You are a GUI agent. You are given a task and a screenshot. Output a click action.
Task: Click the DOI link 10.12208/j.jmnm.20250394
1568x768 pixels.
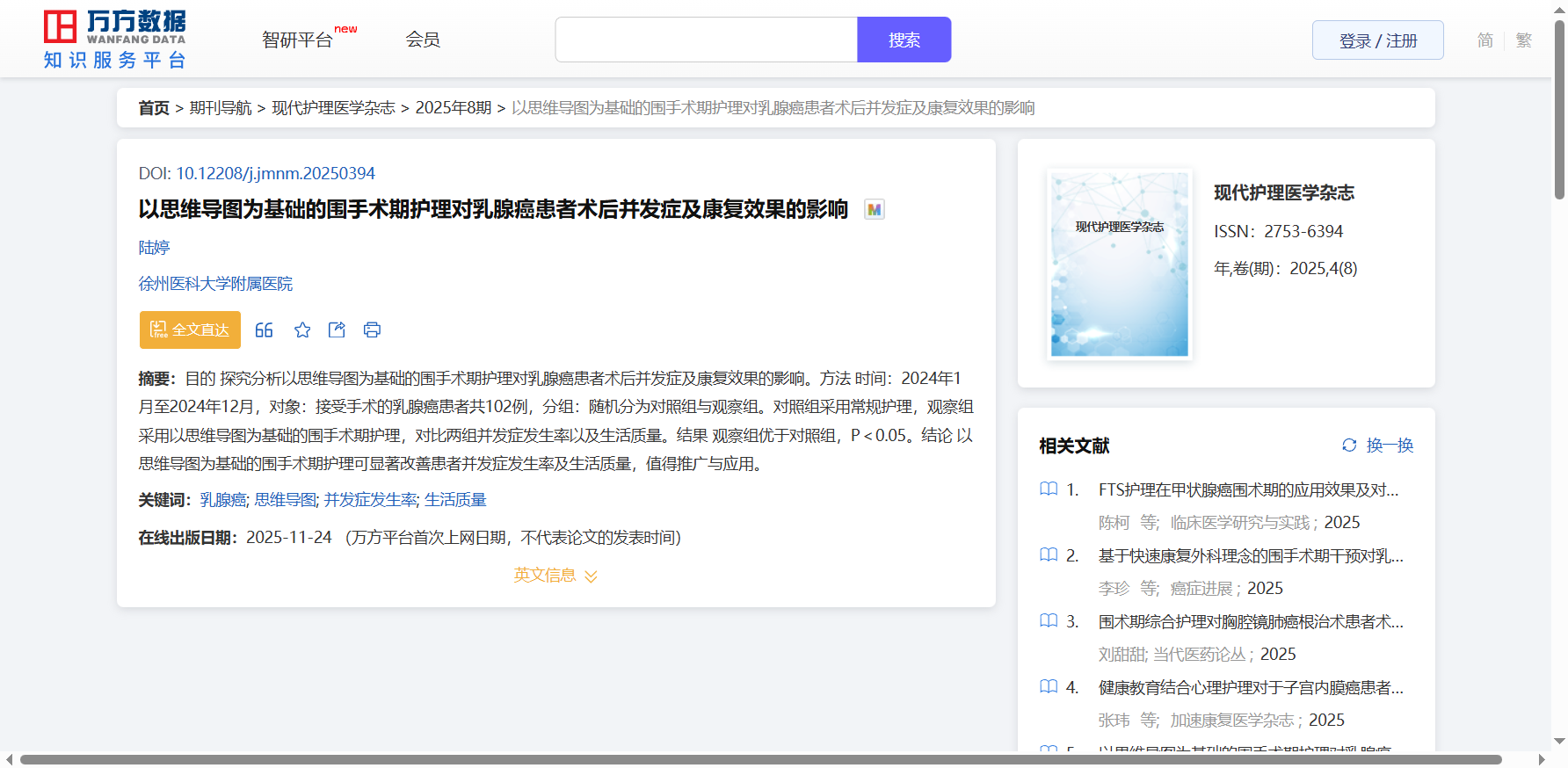point(275,173)
